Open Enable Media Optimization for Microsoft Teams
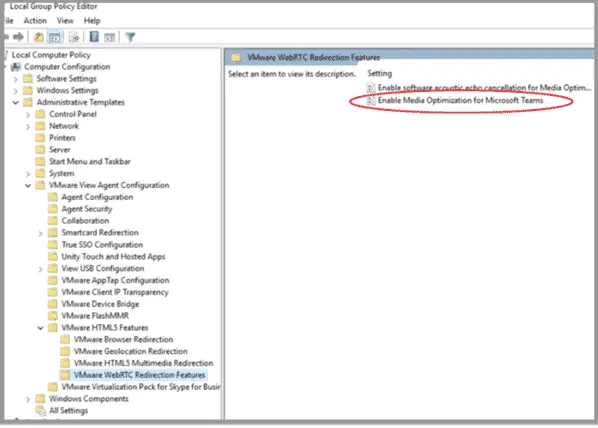 click(x=460, y=100)
